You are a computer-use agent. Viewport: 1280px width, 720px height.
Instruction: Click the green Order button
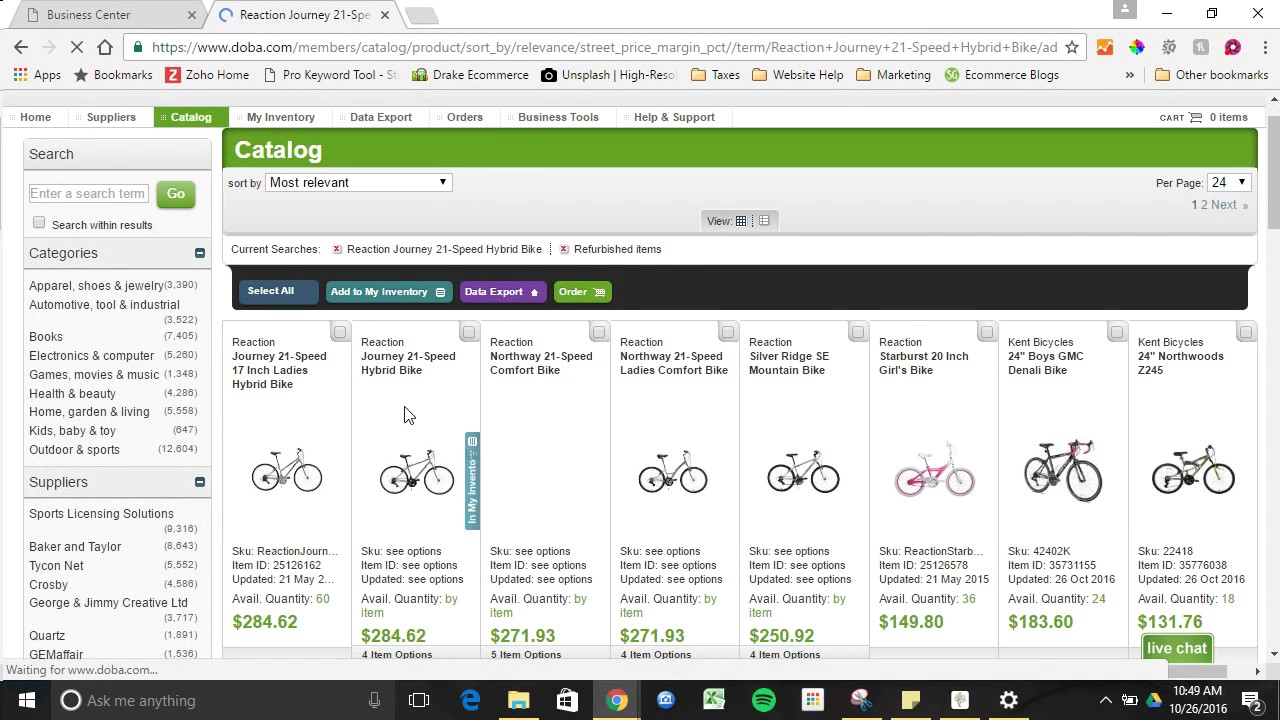(582, 292)
